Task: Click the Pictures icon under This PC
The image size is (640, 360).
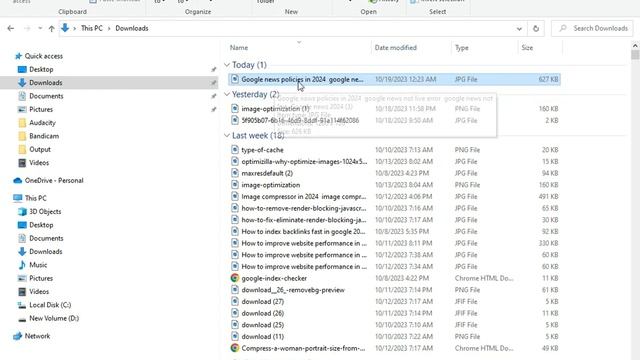Action: (x=22, y=278)
